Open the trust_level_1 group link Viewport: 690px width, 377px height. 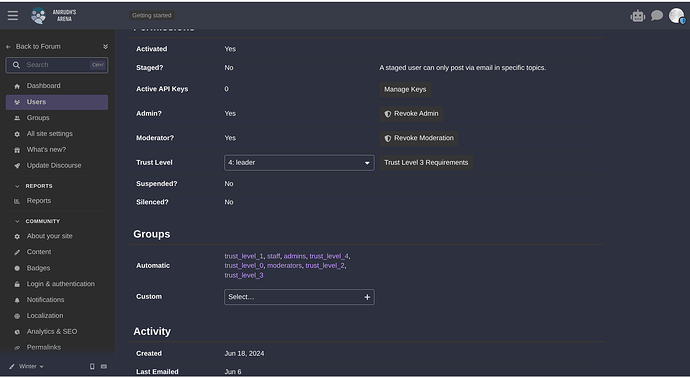[243, 256]
